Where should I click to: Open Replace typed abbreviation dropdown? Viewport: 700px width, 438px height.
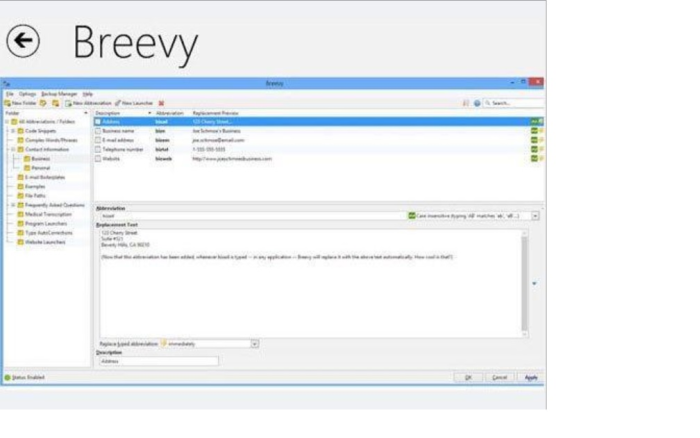tap(254, 344)
